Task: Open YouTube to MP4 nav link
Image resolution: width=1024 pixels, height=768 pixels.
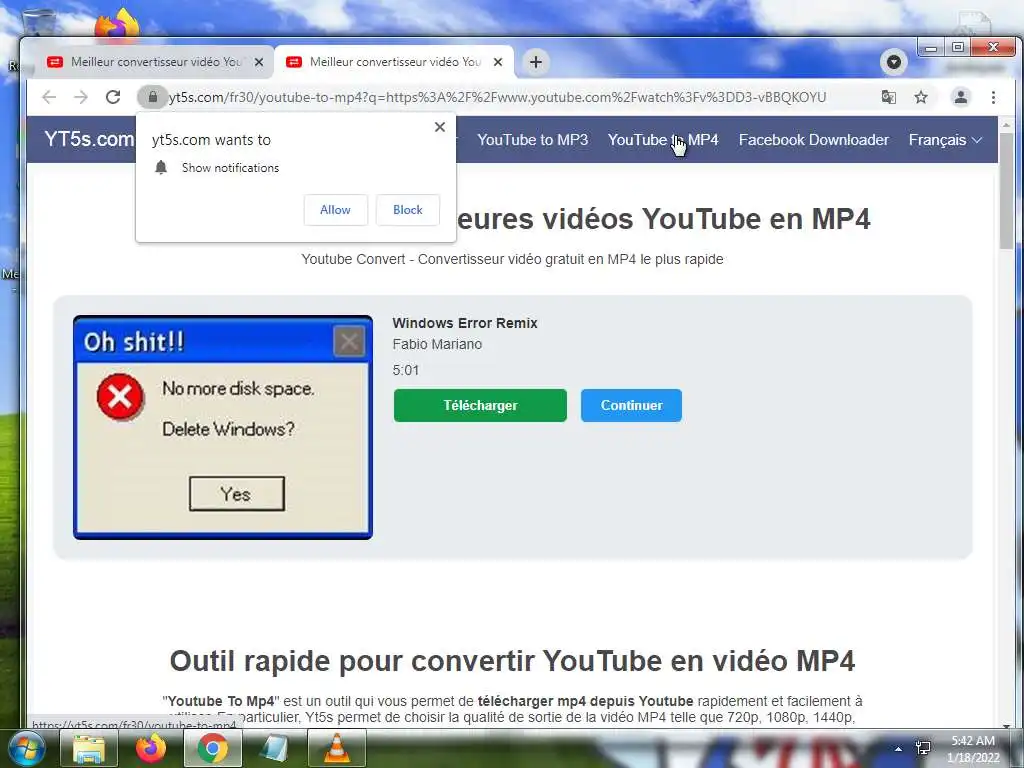Action: (663, 140)
